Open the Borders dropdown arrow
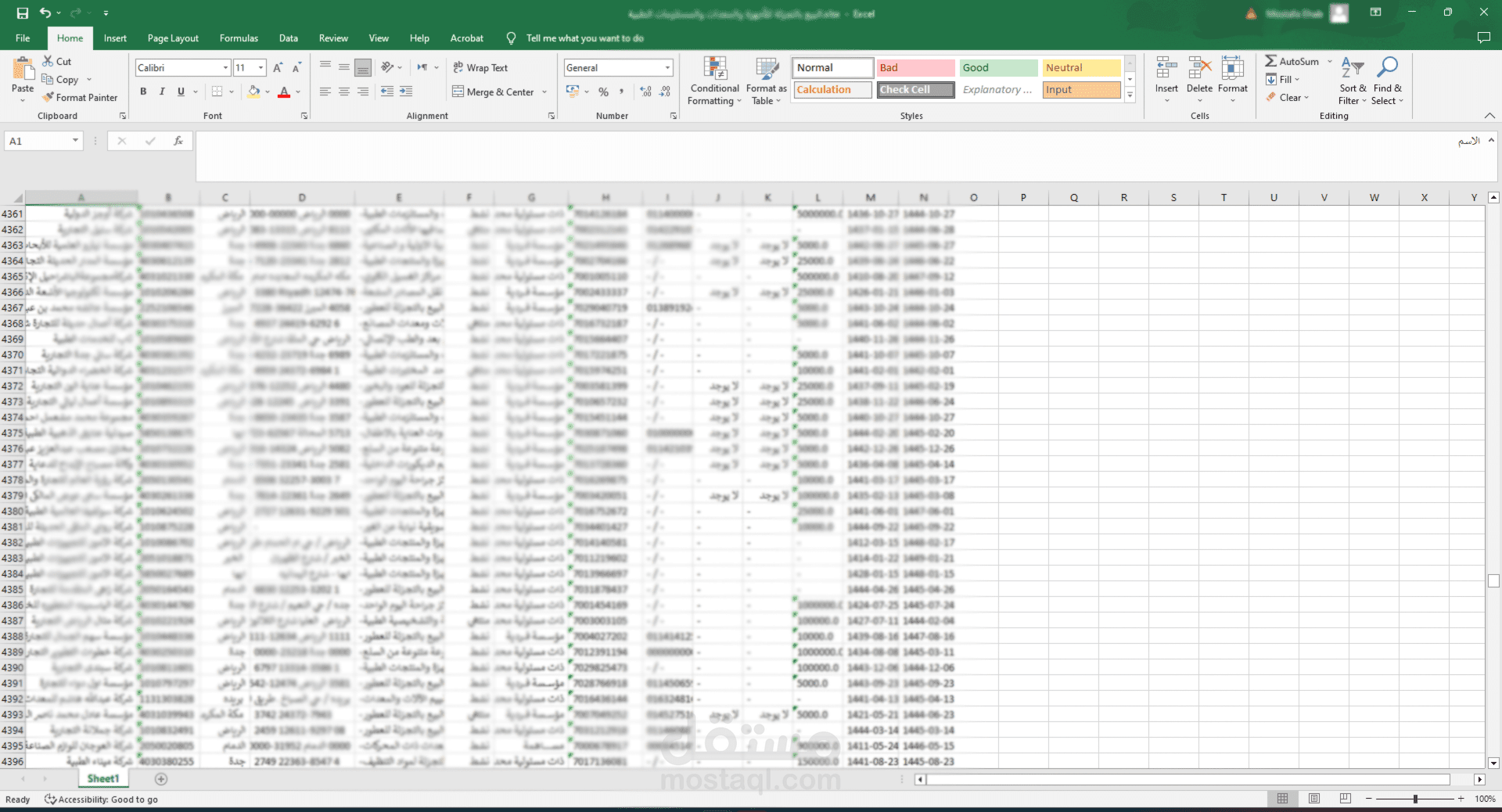Viewport: 1502px width, 812px height. (232, 92)
